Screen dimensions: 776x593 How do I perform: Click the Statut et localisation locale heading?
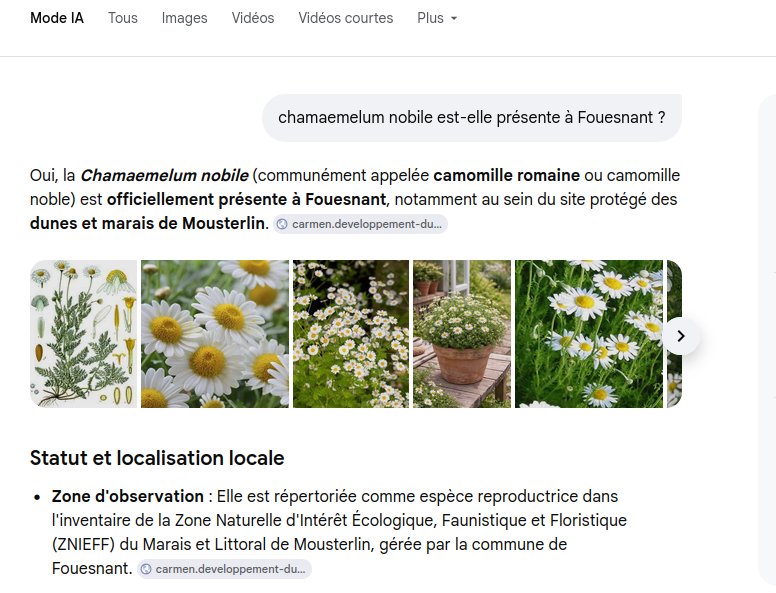pos(157,458)
